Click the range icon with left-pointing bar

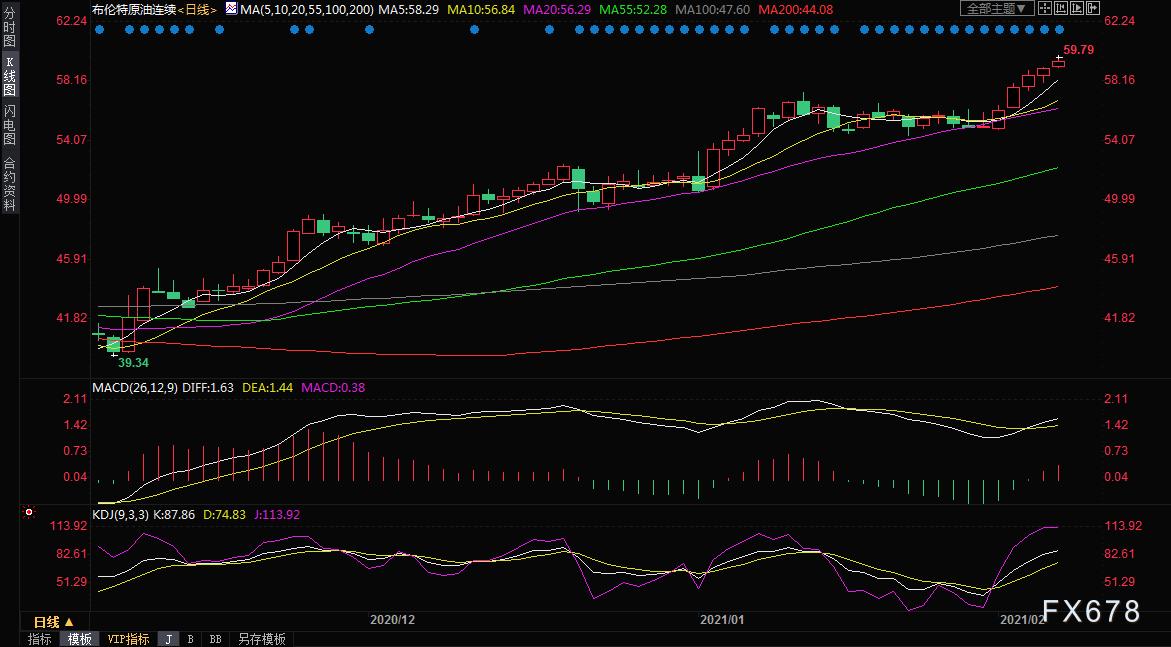coord(1060,8)
